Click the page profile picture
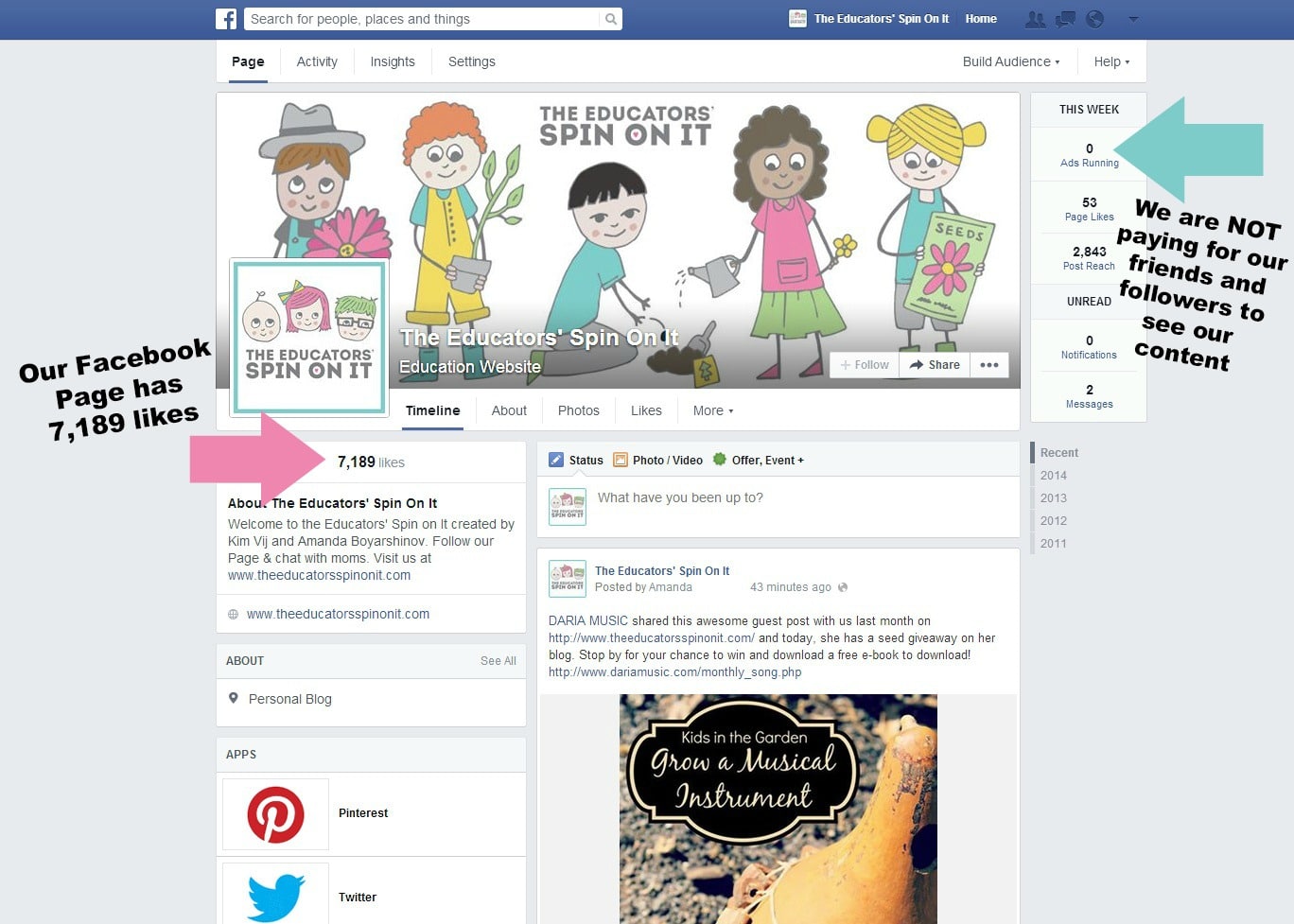1294x924 pixels. tap(309, 338)
